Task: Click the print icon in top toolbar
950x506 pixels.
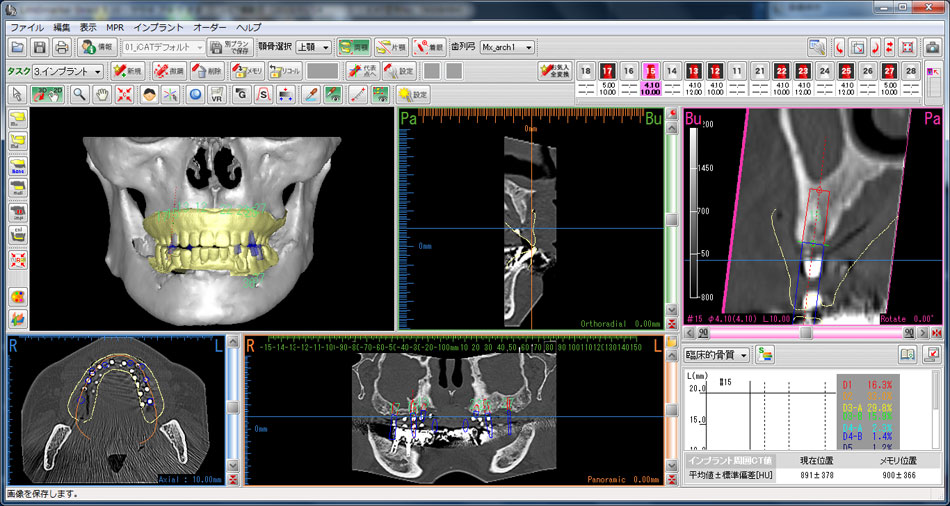Action: (x=61, y=47)
